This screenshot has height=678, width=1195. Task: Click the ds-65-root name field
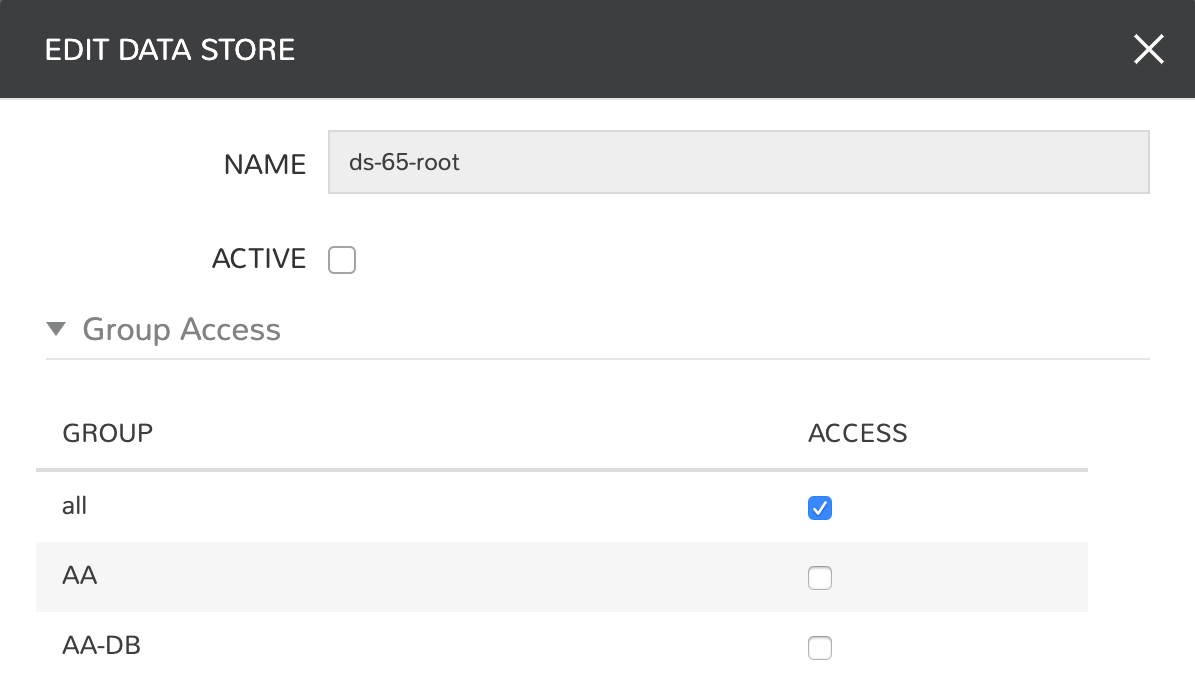[x=738, y=162]
